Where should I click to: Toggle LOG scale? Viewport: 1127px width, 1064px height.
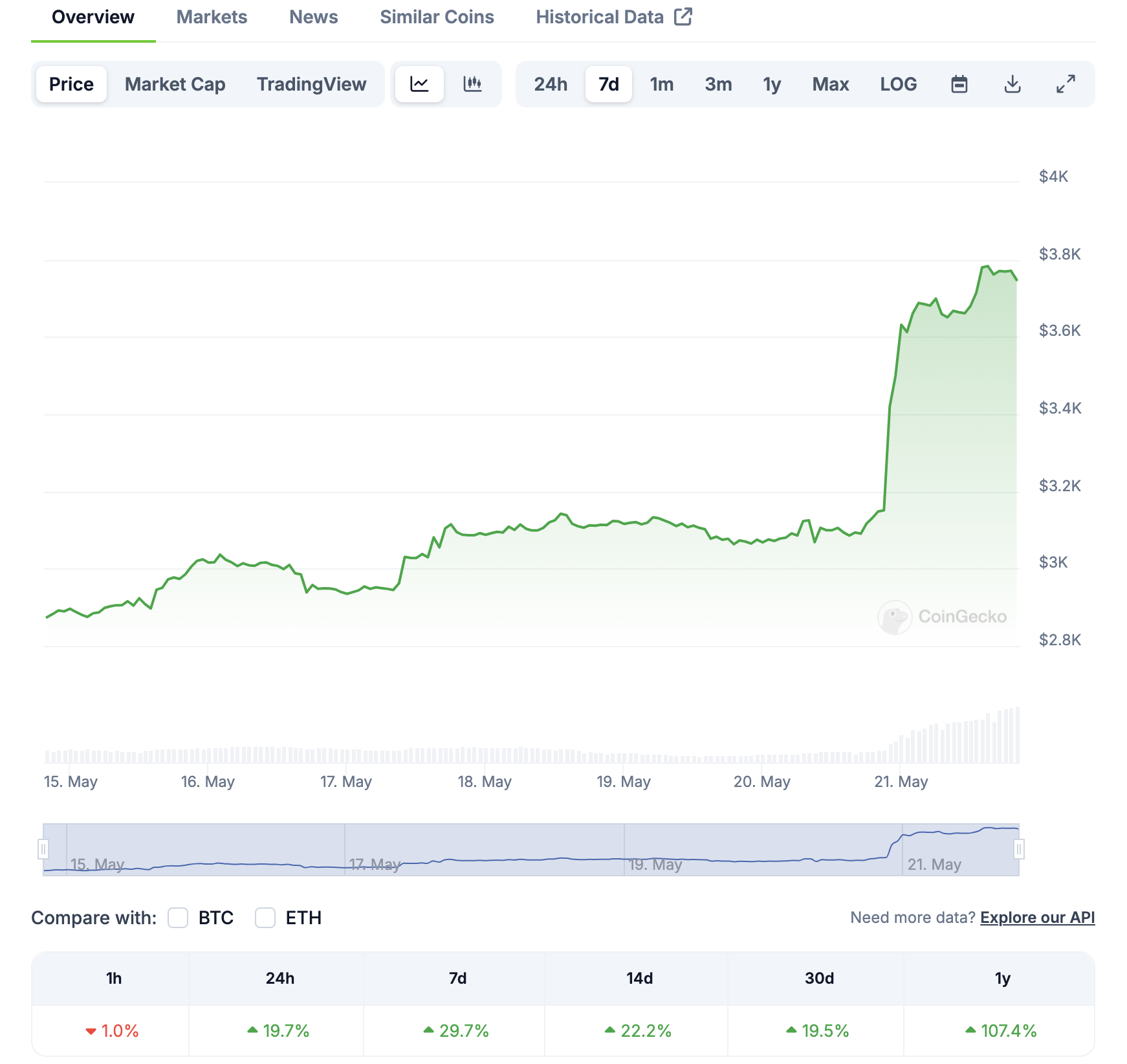tap(899, 84)
